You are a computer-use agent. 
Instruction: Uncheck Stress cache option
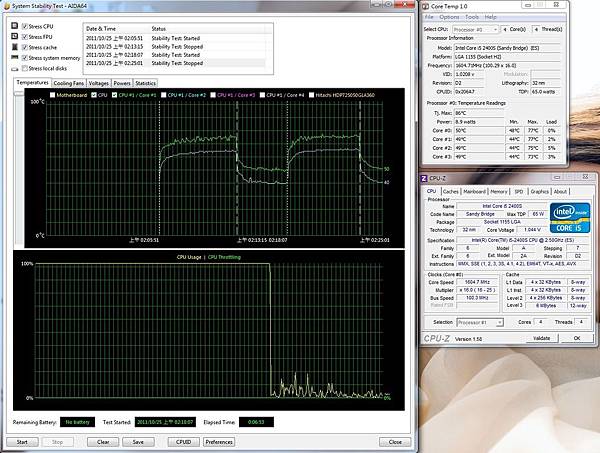pos(25,47)
